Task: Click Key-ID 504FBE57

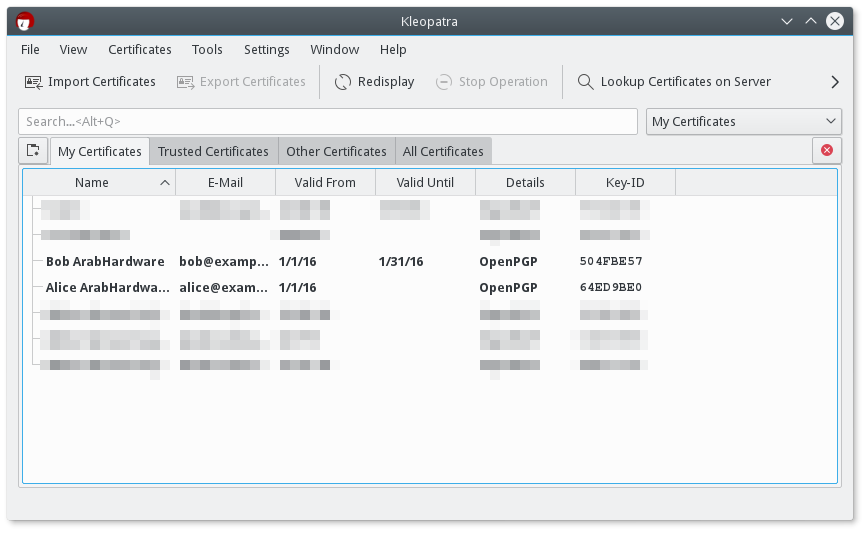Action: (x=611, y=261)
